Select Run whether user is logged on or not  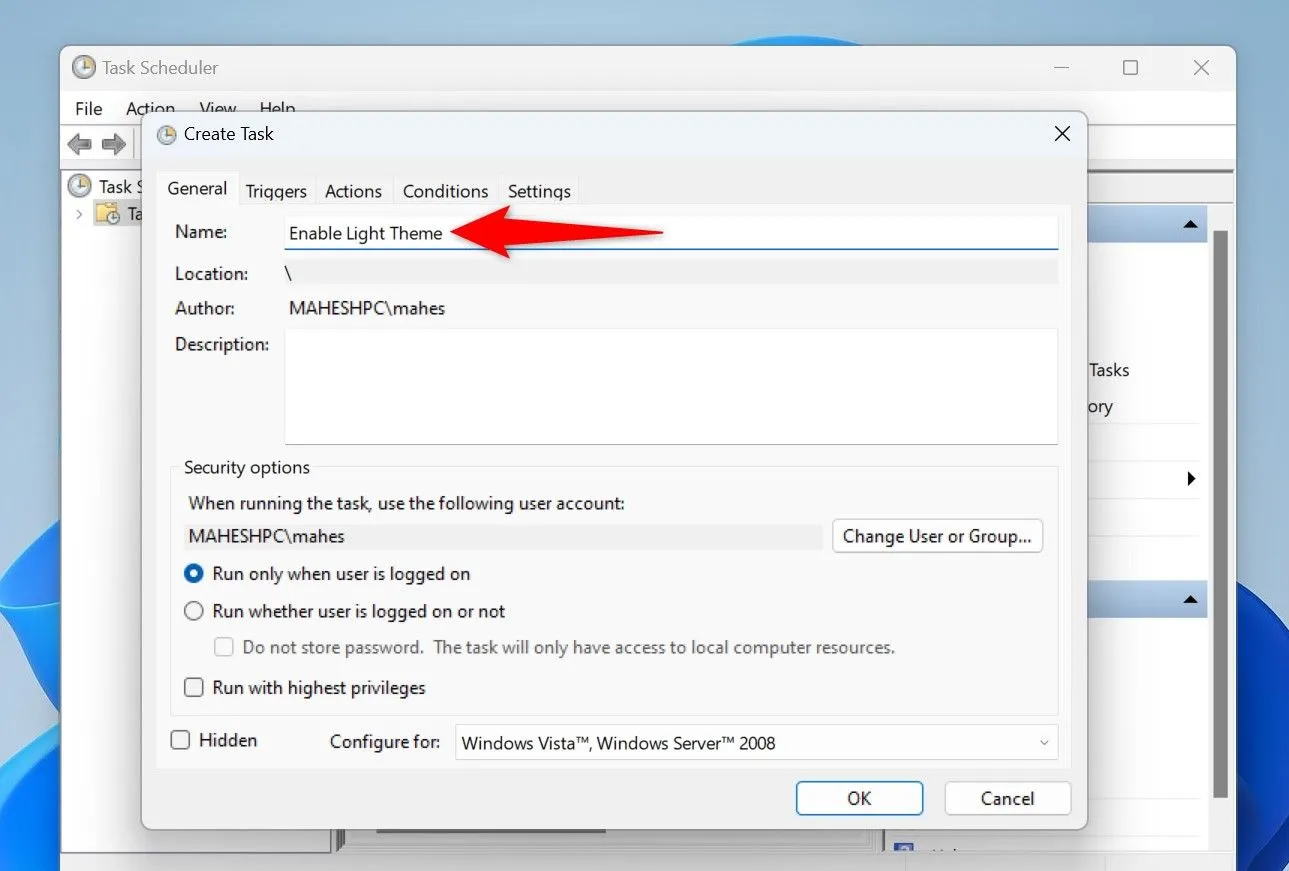193,610
